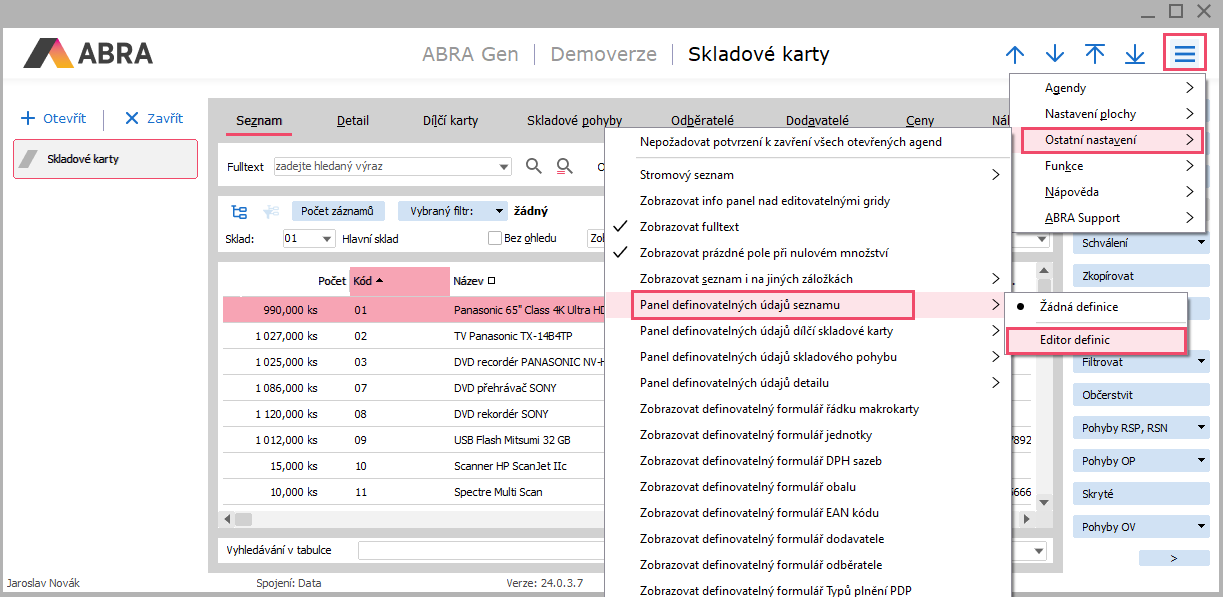The image size is (1223, 597).
Task: Open the Sklad 01 combo box
Action: 308,238
